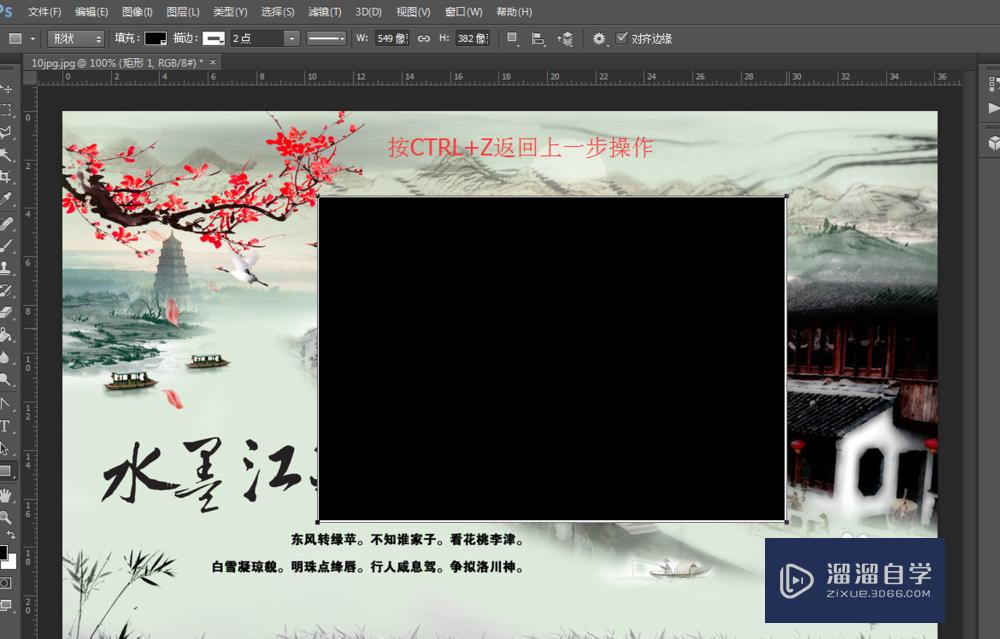Click the 填充 color swatch

153,38
